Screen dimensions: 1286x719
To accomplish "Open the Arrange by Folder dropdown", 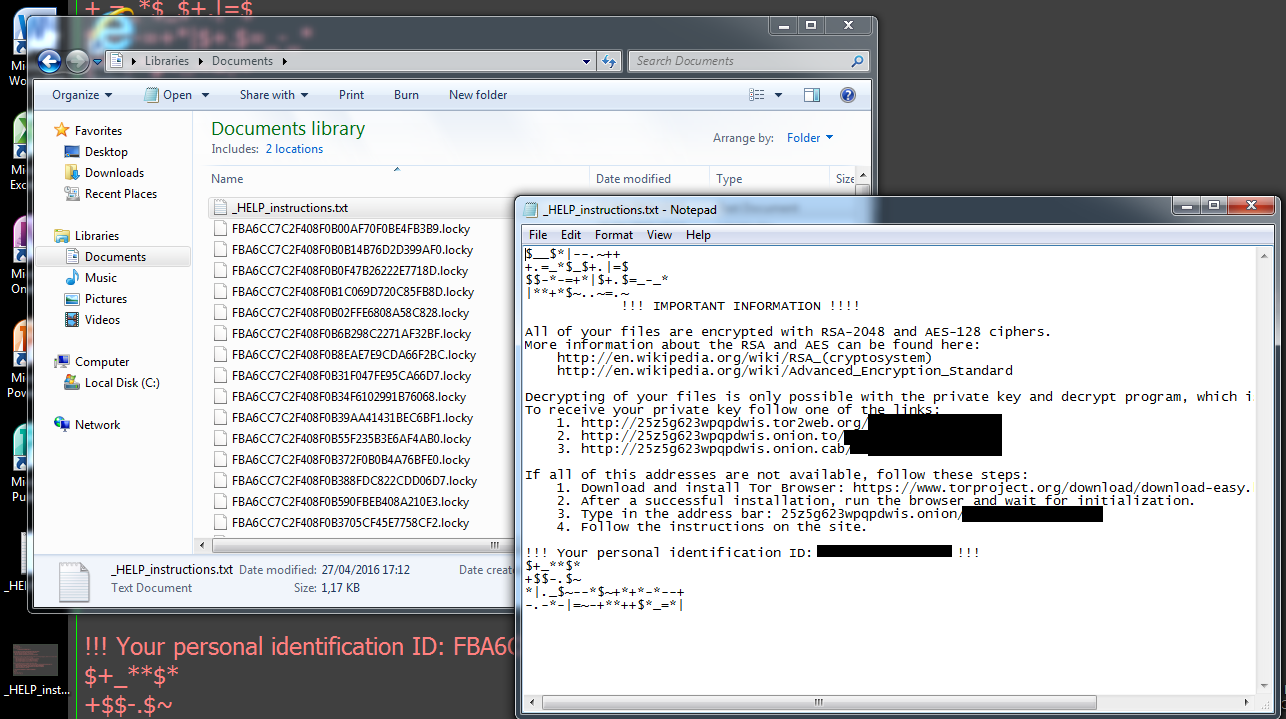I will (810, 138).
